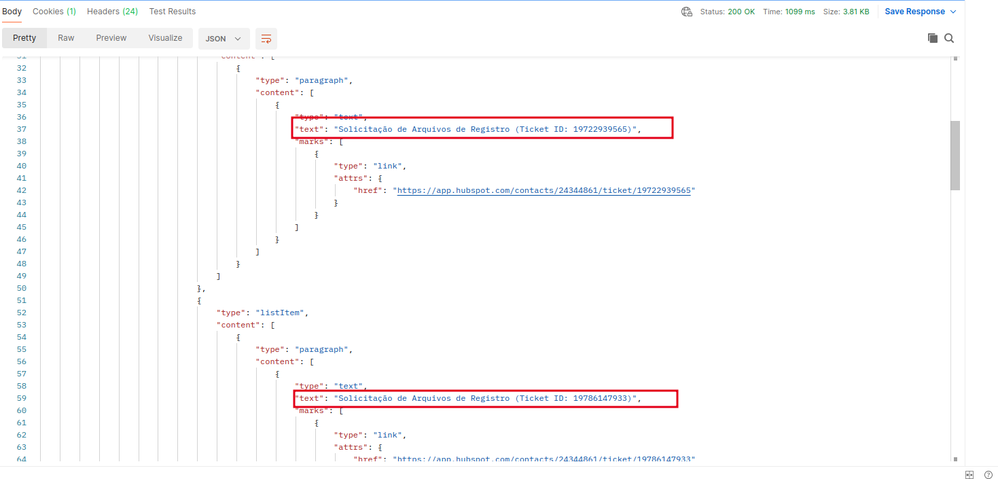Click the "text" value on line 58
The image size is (998, 479).
click(349, 385)
